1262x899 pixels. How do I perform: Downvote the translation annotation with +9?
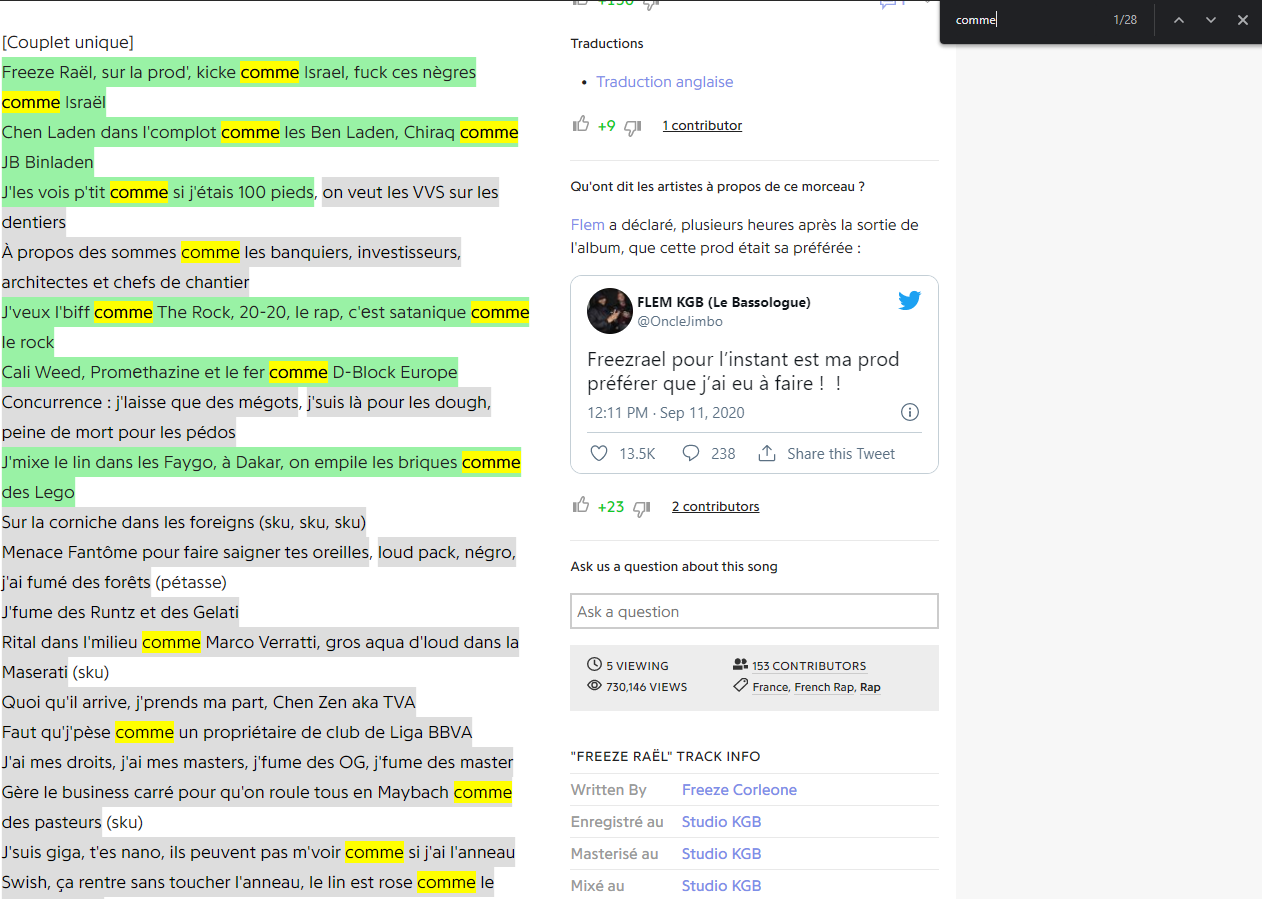click(x=632, y=127)
